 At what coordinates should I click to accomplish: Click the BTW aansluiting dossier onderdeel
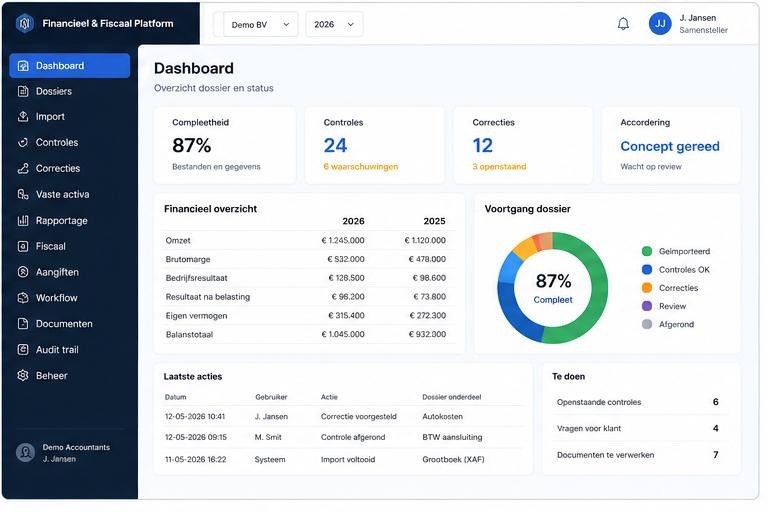[452, 437]
